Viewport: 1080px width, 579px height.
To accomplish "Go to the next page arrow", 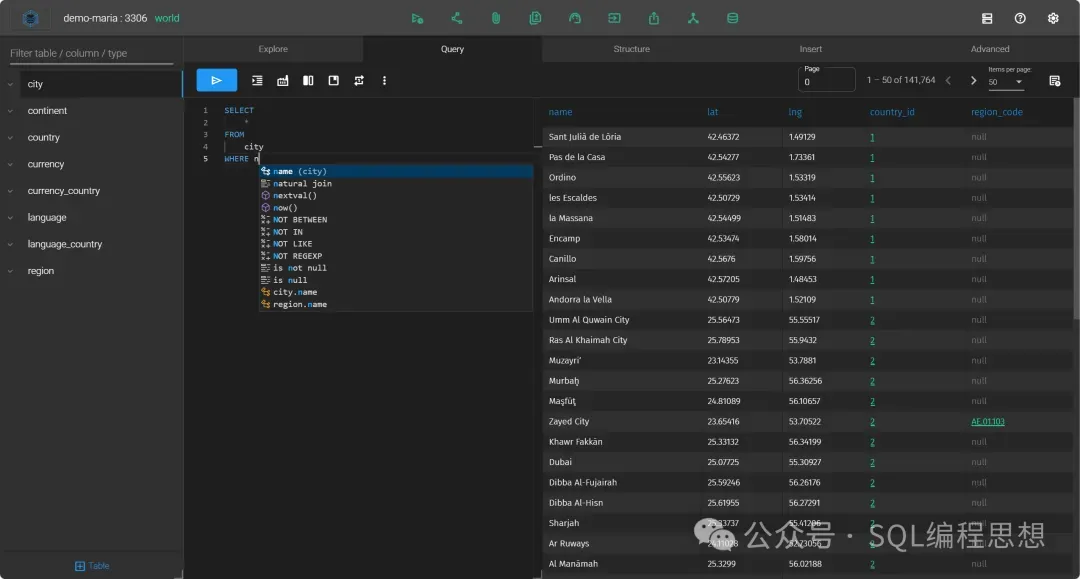I will tap(973, 81).
